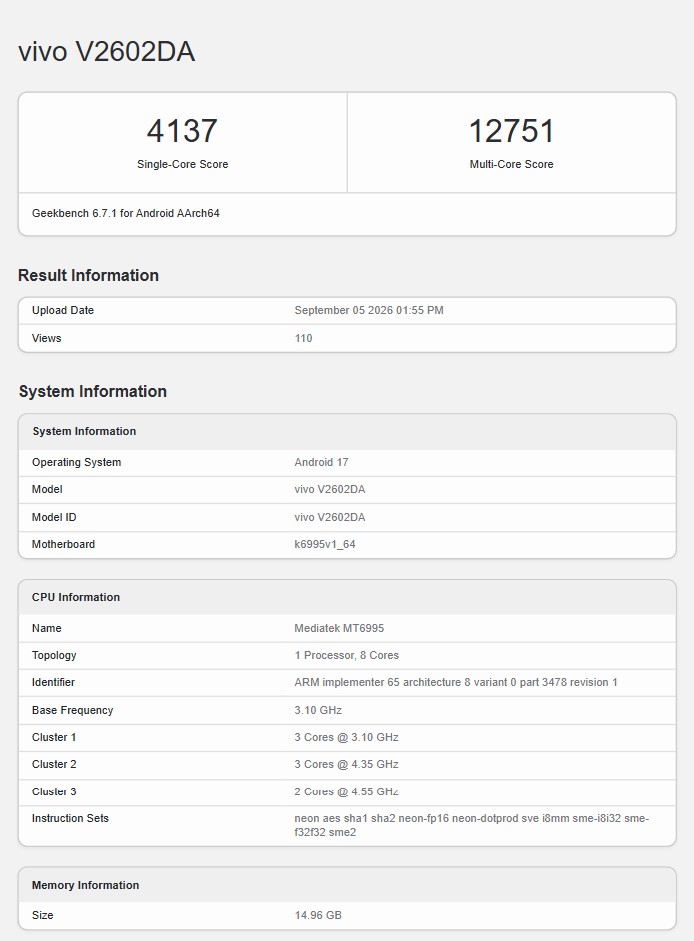This screenshot has height=941, width=694.
Task: Click the ARM implementer identifier value
Action: (x=456, y=682)
